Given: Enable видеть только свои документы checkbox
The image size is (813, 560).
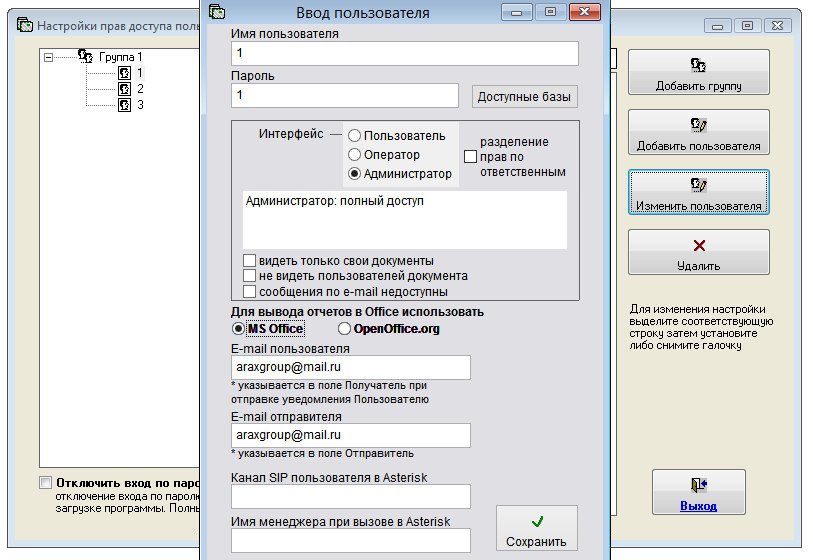Looking at the screenshot, I should click(249, 260).
